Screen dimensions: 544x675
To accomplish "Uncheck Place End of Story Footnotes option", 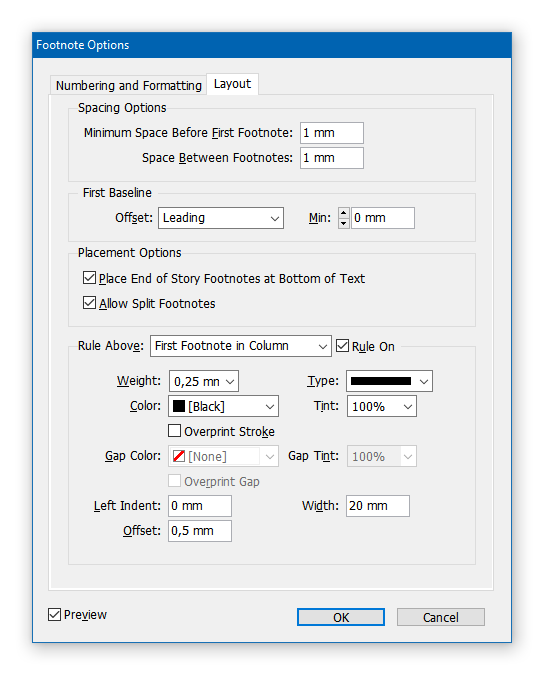I will pyautogui.click(x=89, y=278).
